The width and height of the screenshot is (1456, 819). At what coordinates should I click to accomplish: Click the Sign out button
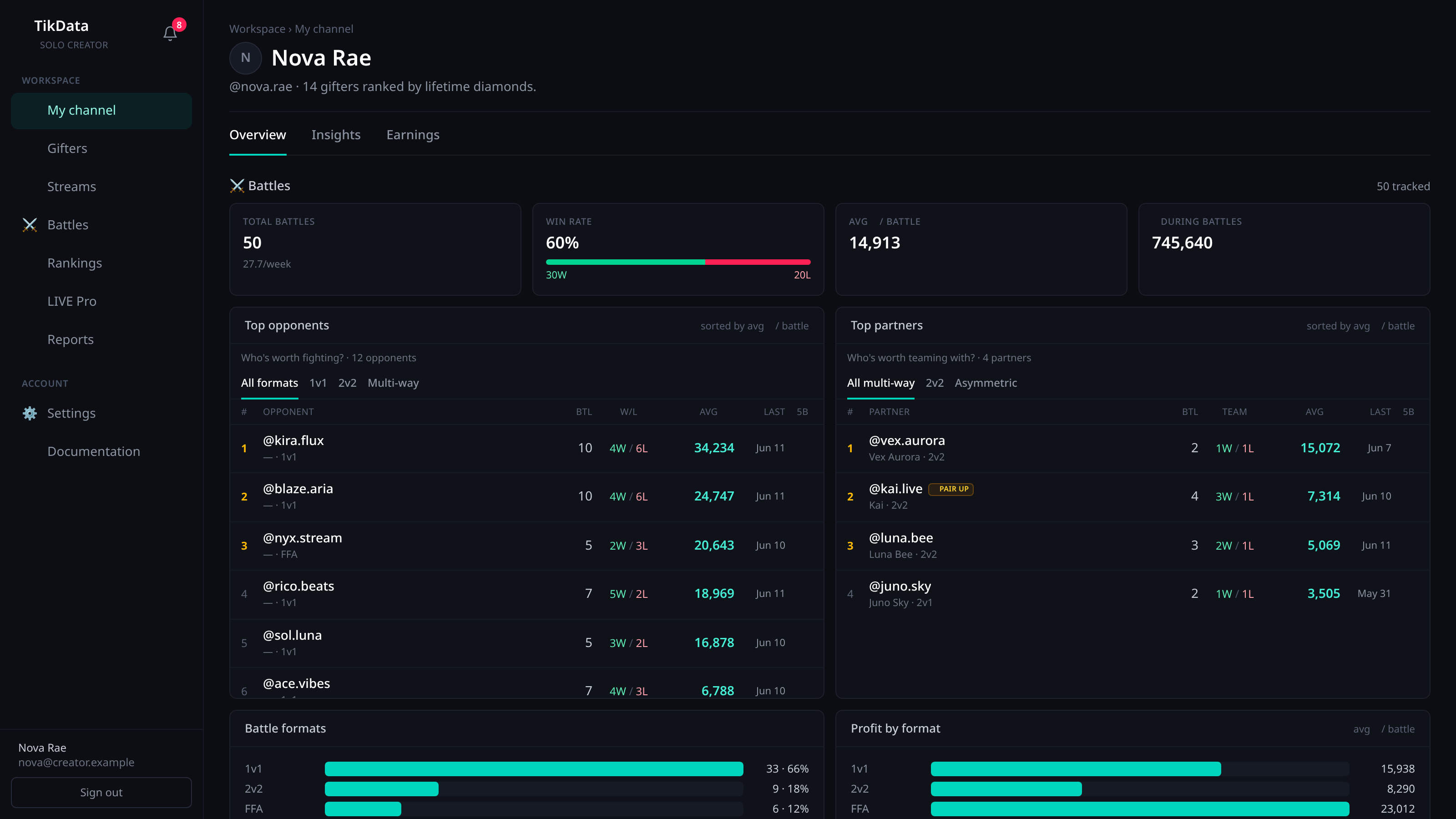101,793
